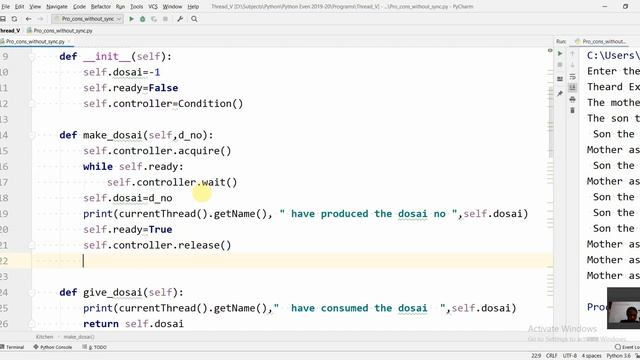640x360 pixels.
Task: Select the Pro_cons_without tab in Run panel
Action: tap(600, 41)
